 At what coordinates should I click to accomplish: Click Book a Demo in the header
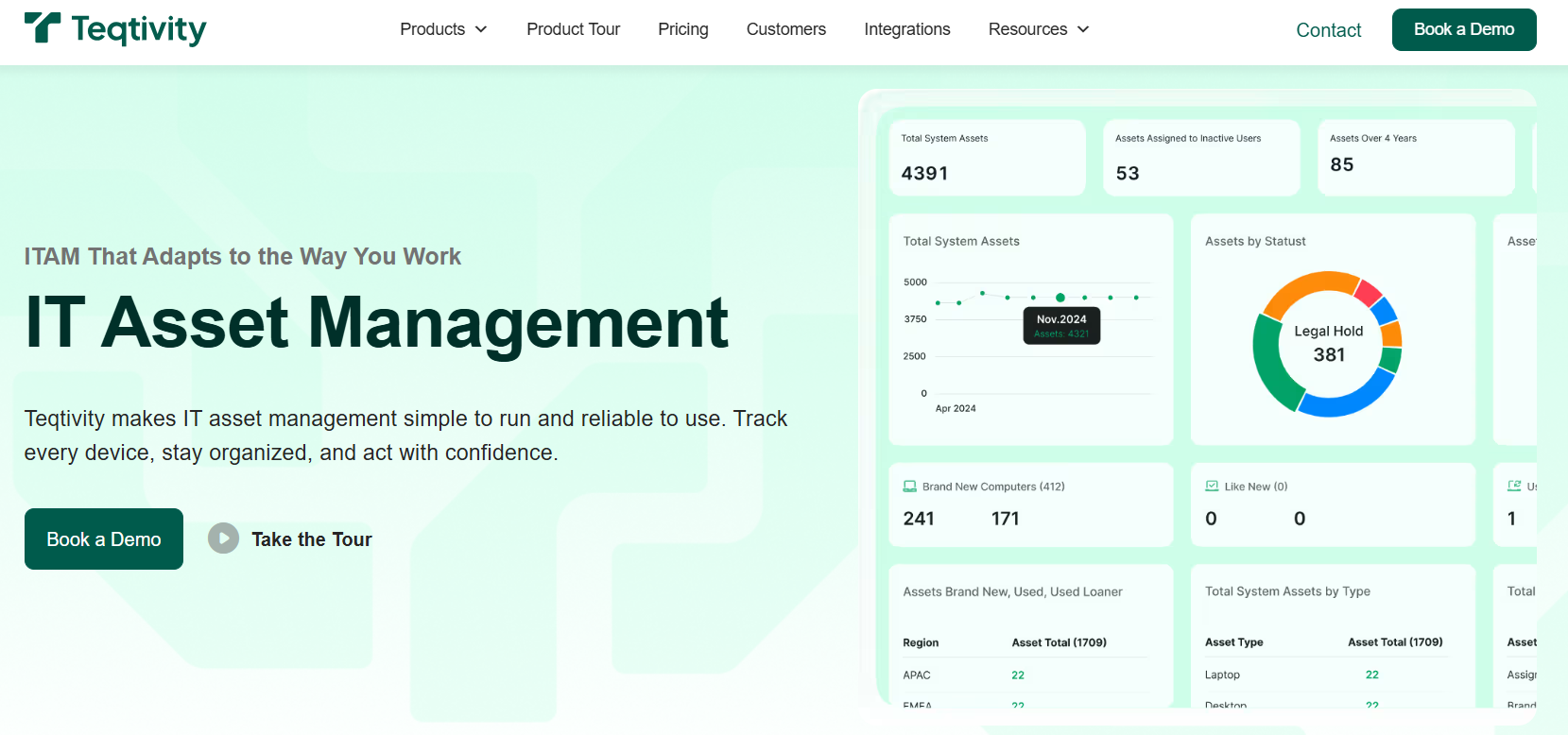pos(1464,29)
